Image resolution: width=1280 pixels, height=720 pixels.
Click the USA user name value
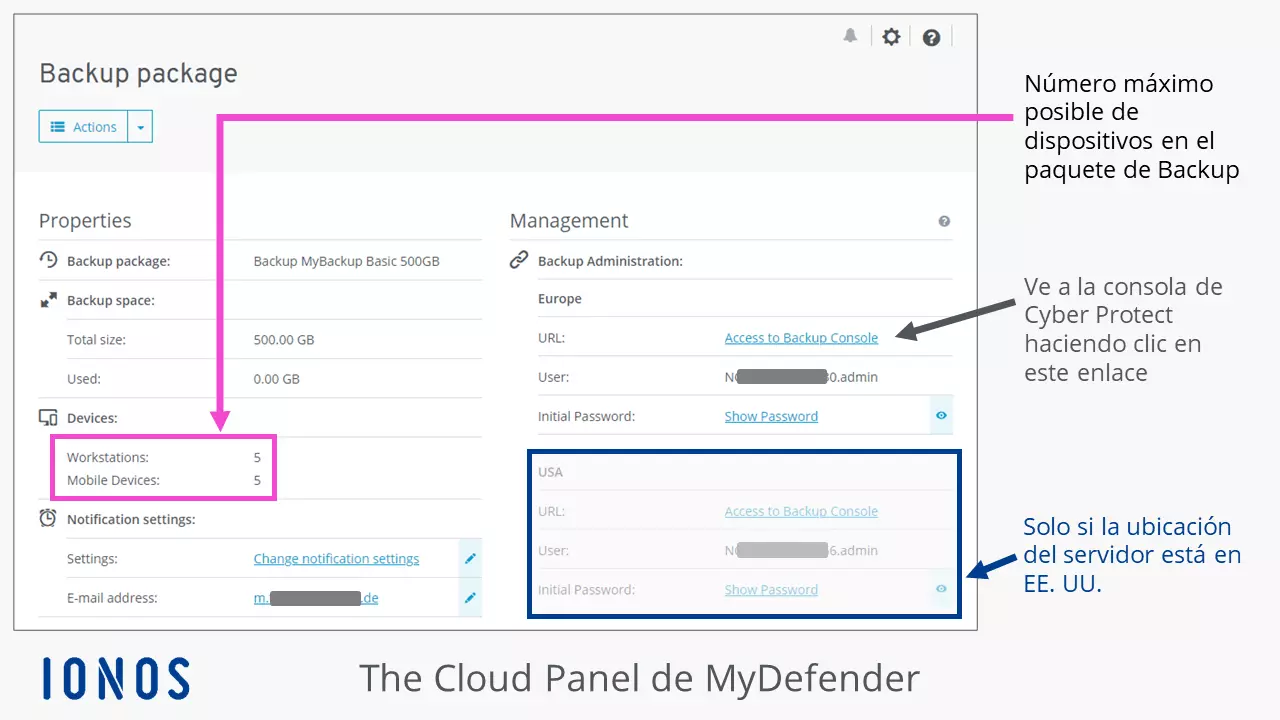tap(801, 550)
